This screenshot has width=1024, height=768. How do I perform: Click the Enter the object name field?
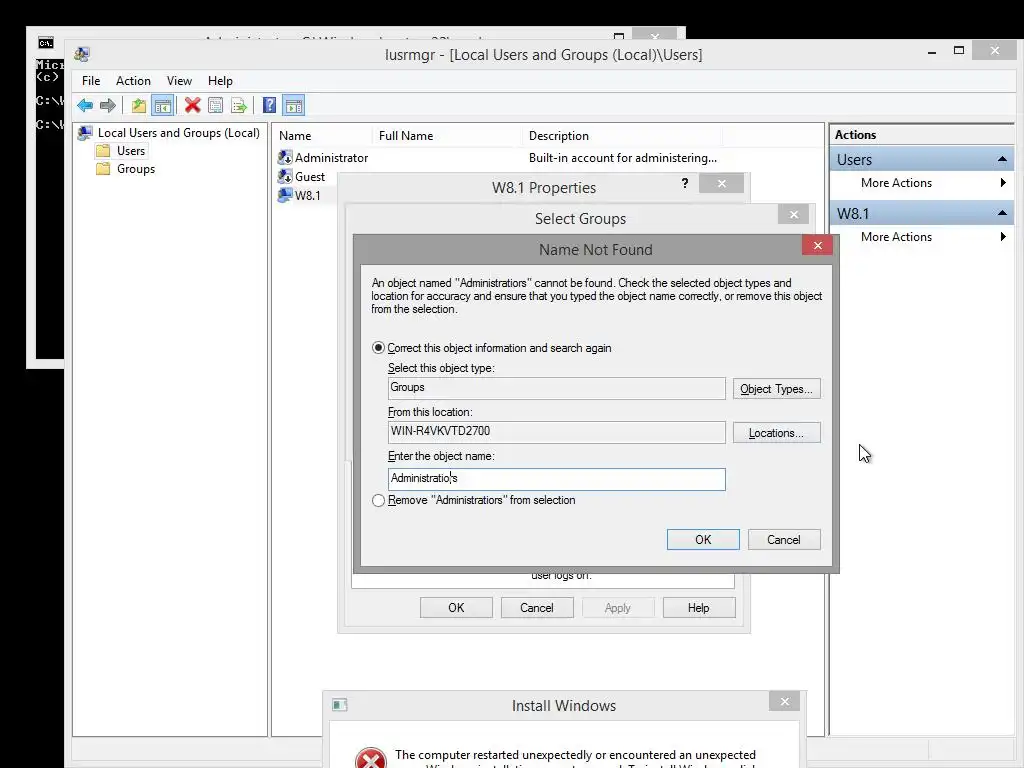pyautogui.click(x=556, y=479)
